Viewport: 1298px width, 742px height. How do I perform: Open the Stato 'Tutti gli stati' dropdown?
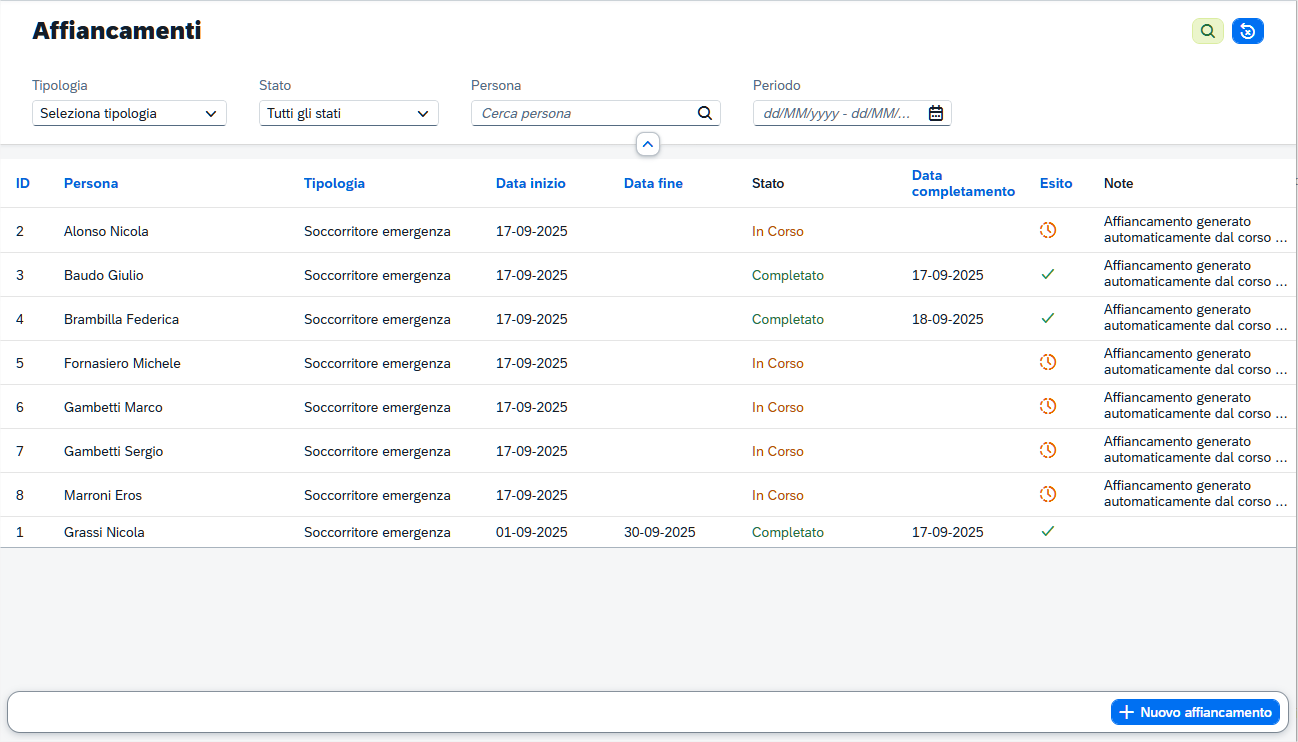(348, 113)
